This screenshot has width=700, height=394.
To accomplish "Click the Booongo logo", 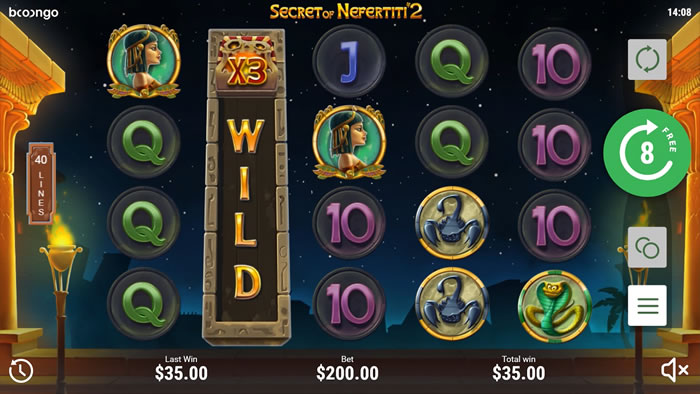I will pyautogui.click(x=33, y=12).
